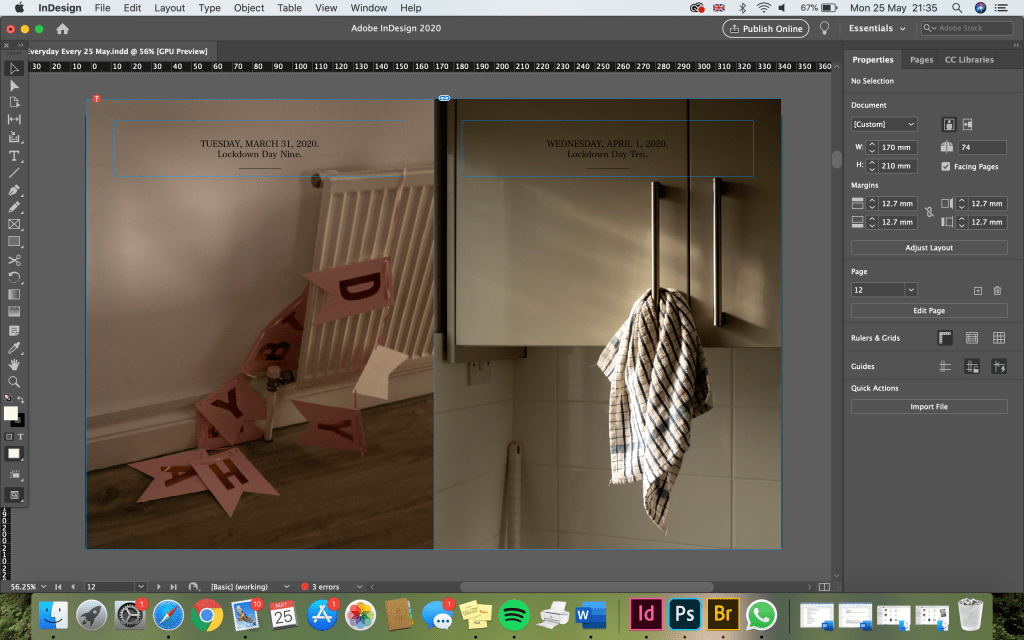1024x640 pixels.
Task: Choose the Zoom tool magnifier
Action: click(x=15, y=381)
